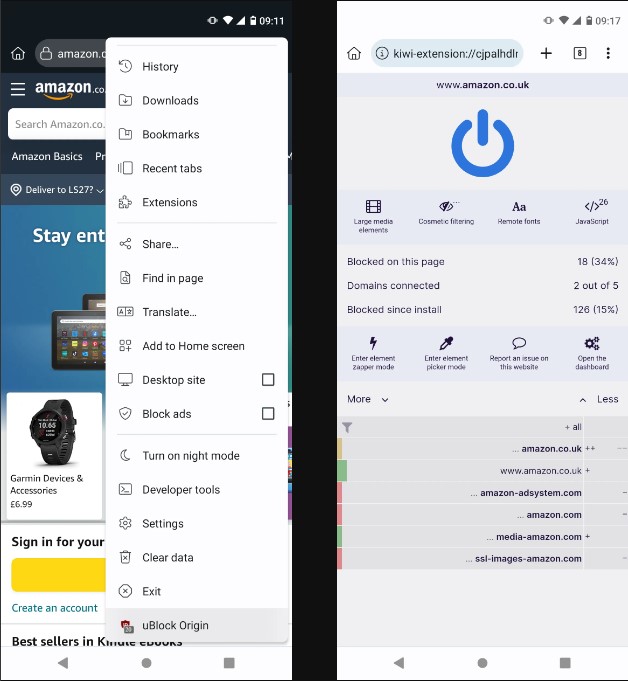628x681 pixels.
Task: Report an issue on this website
Action: pyautogui.click(x=519, y=344)
